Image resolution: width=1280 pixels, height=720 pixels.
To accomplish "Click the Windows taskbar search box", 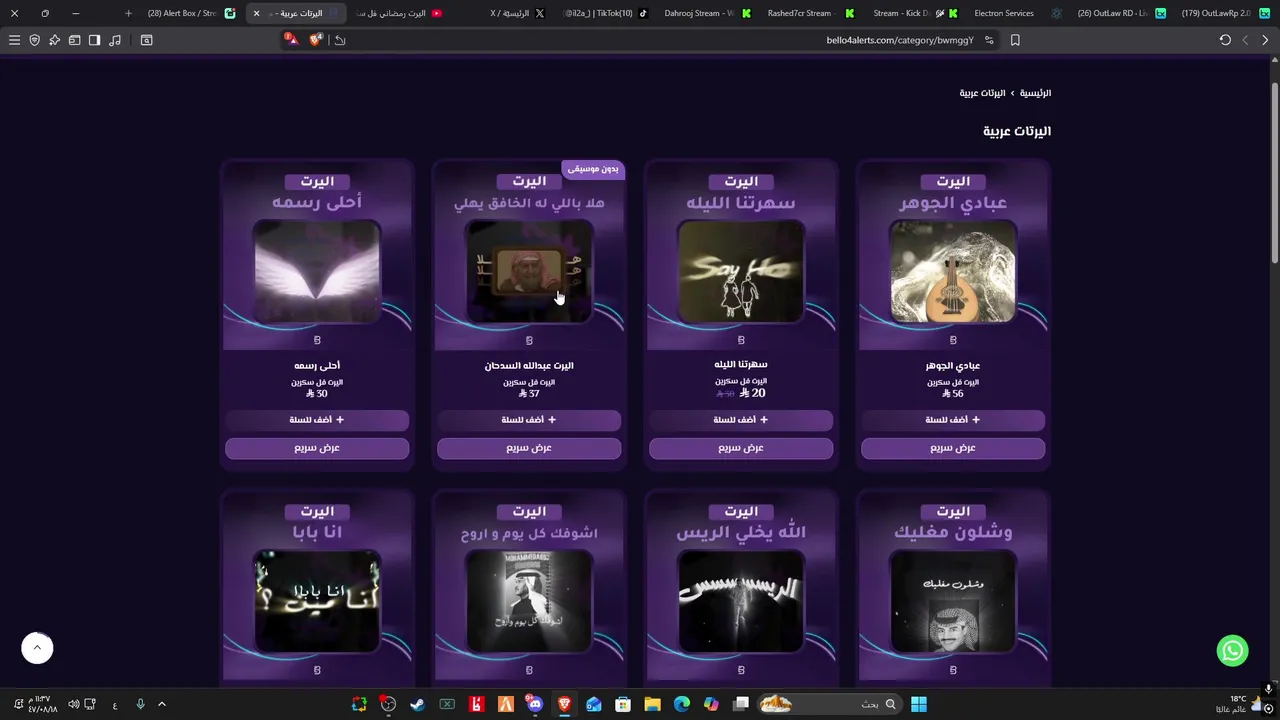I will click(x=830, y=704).
